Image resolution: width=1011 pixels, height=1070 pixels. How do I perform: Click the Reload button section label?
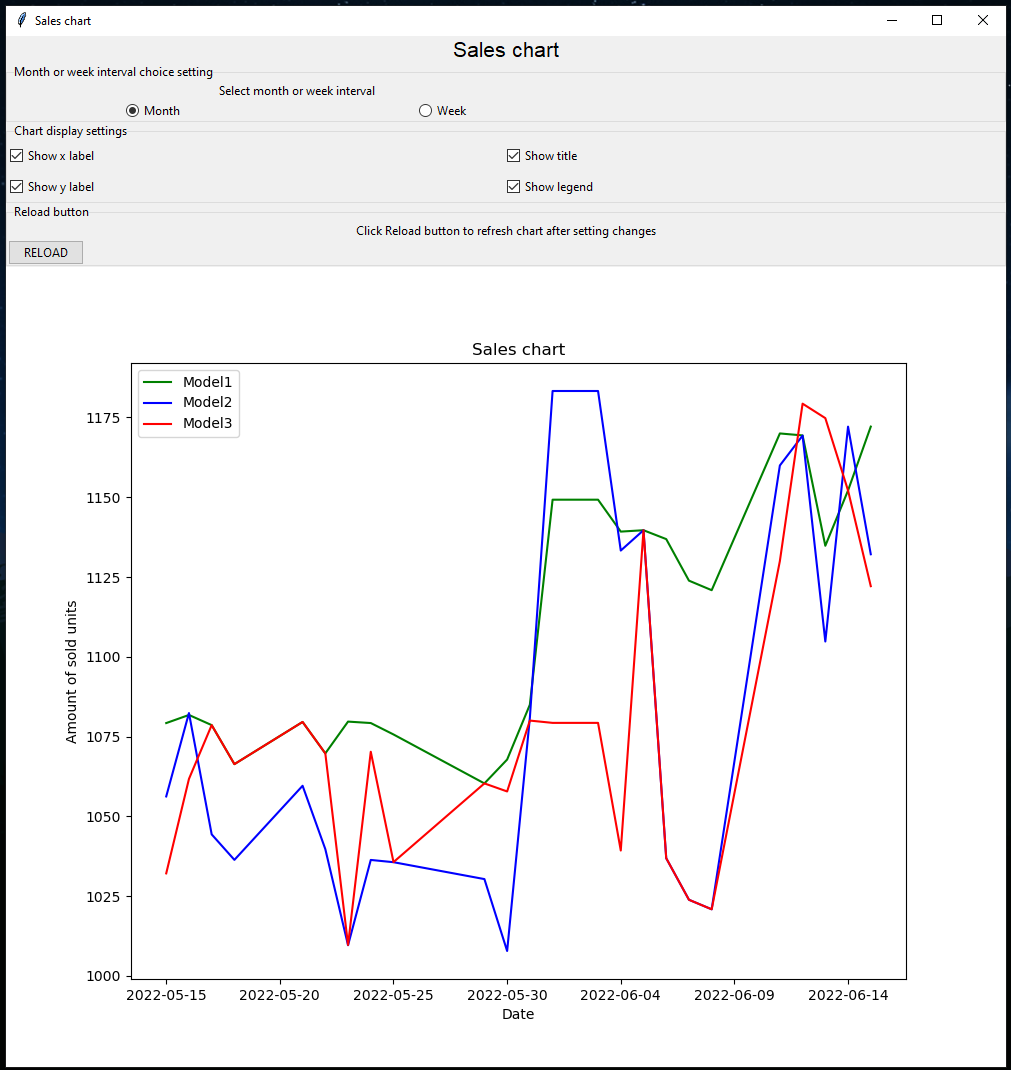point(50,211)
